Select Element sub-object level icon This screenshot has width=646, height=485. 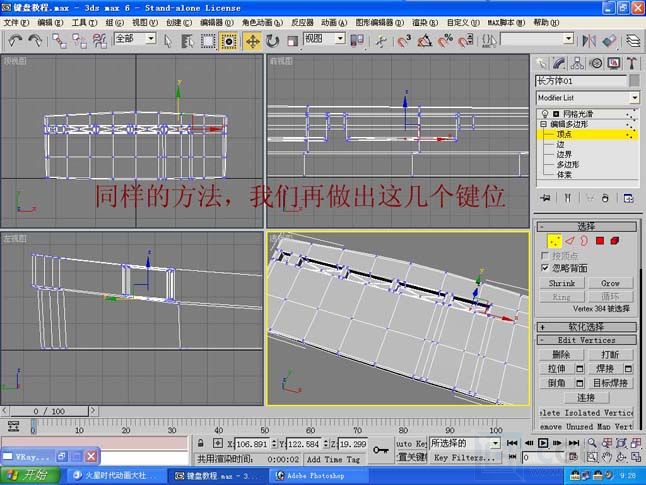[x=615, y=241]
